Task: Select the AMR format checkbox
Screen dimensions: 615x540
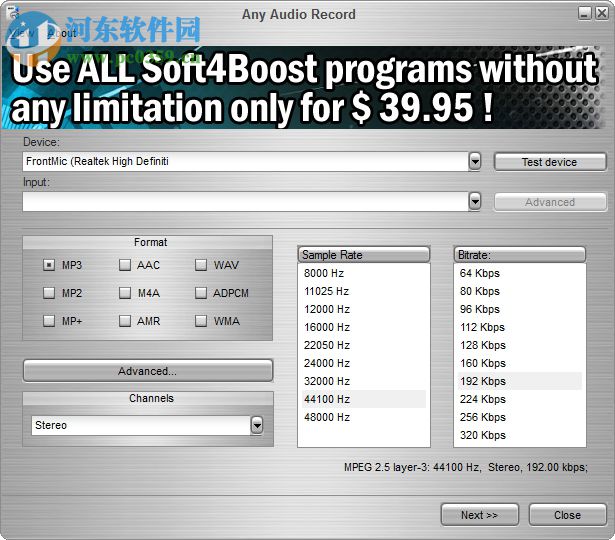Action: pos(125,321)
